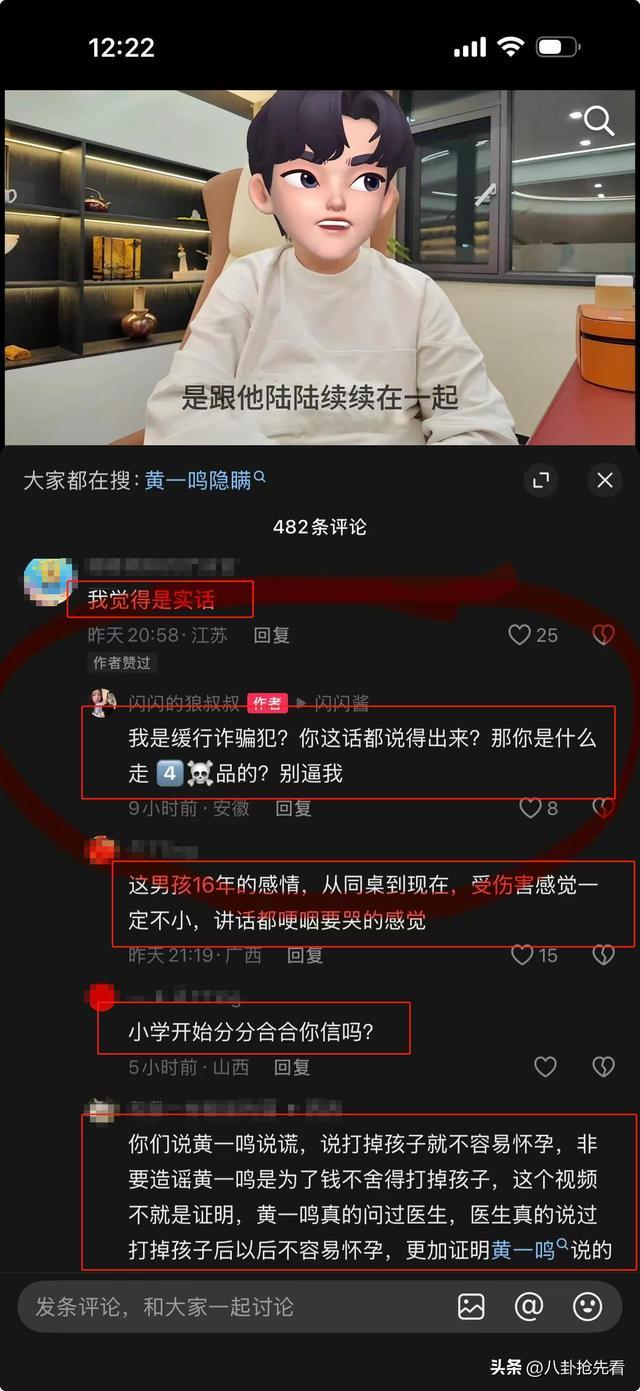Open 闪闪的狼叔叔 author profile avatar
The image size is (640, 1391).
coord(104,702)
